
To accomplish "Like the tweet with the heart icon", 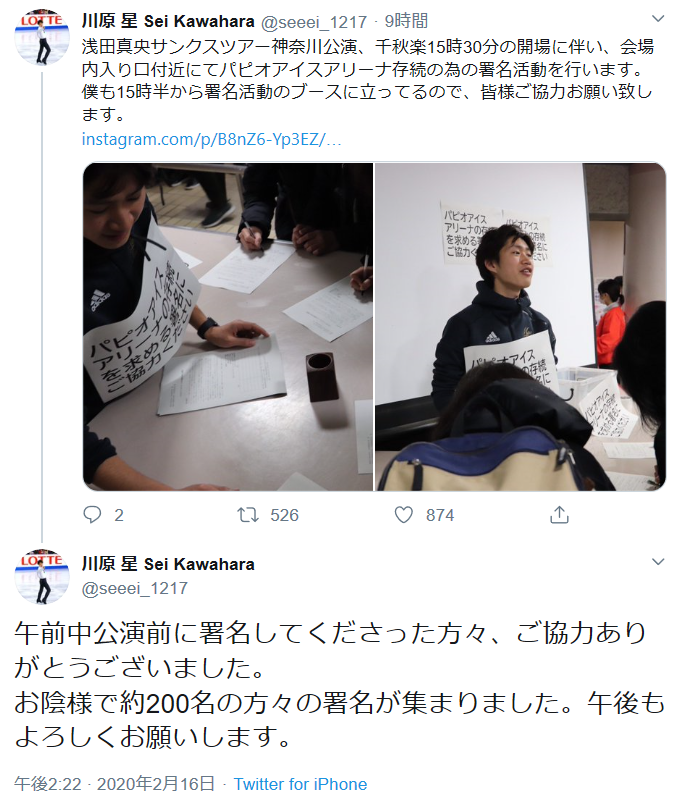I will pyautogui.click(x=404, y=515).
